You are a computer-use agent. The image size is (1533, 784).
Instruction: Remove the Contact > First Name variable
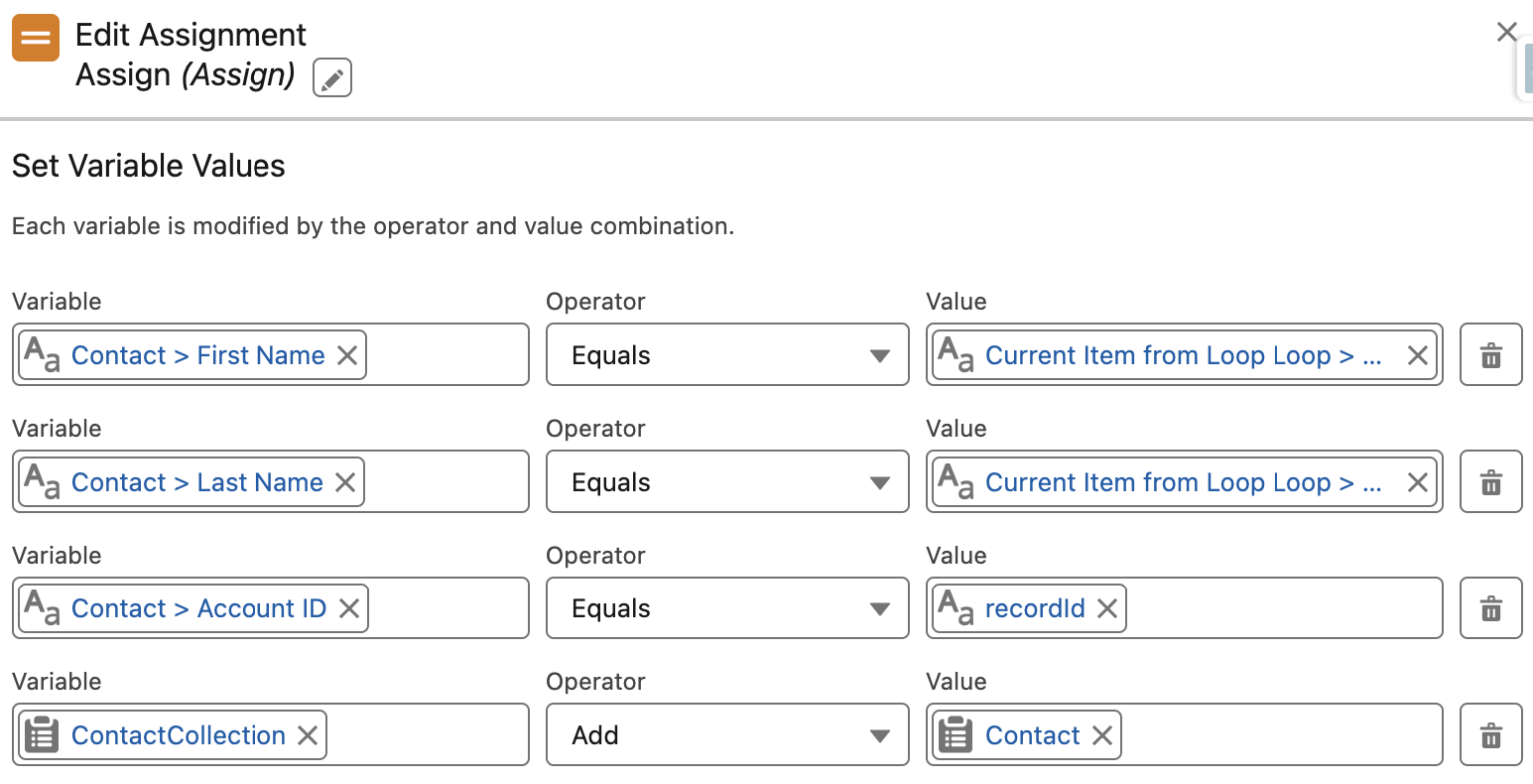pos(348,355)
